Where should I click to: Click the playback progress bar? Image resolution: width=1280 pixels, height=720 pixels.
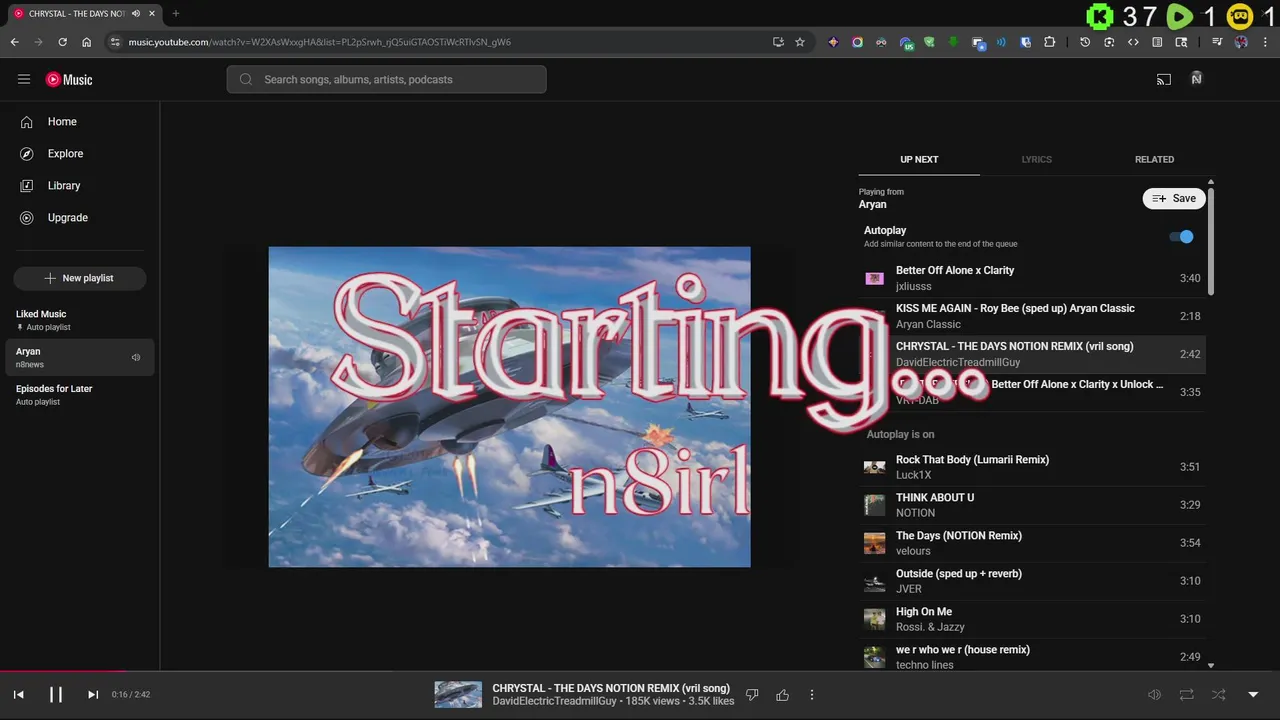tap(640, 671)
